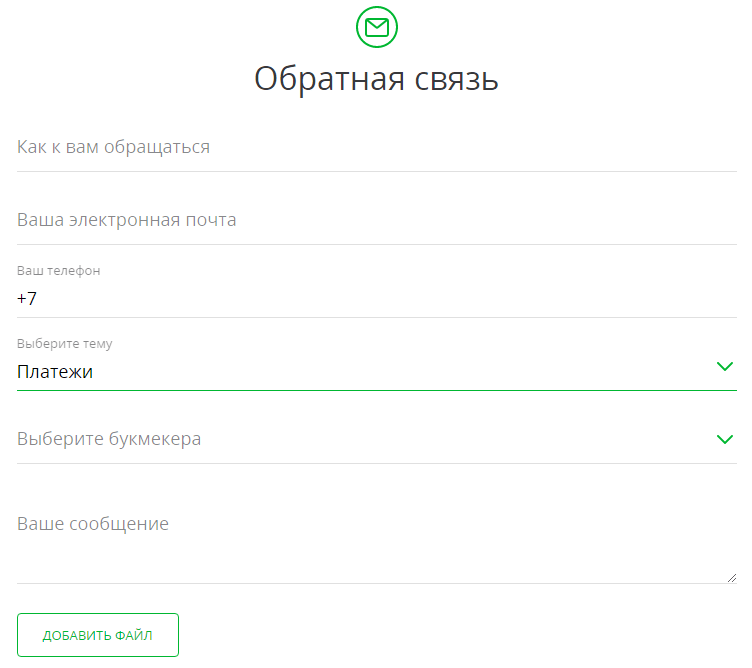The image size is (752, 668).
Task: Focus the 'Ваша электронная почта' email field
Action: coord(376,220)
